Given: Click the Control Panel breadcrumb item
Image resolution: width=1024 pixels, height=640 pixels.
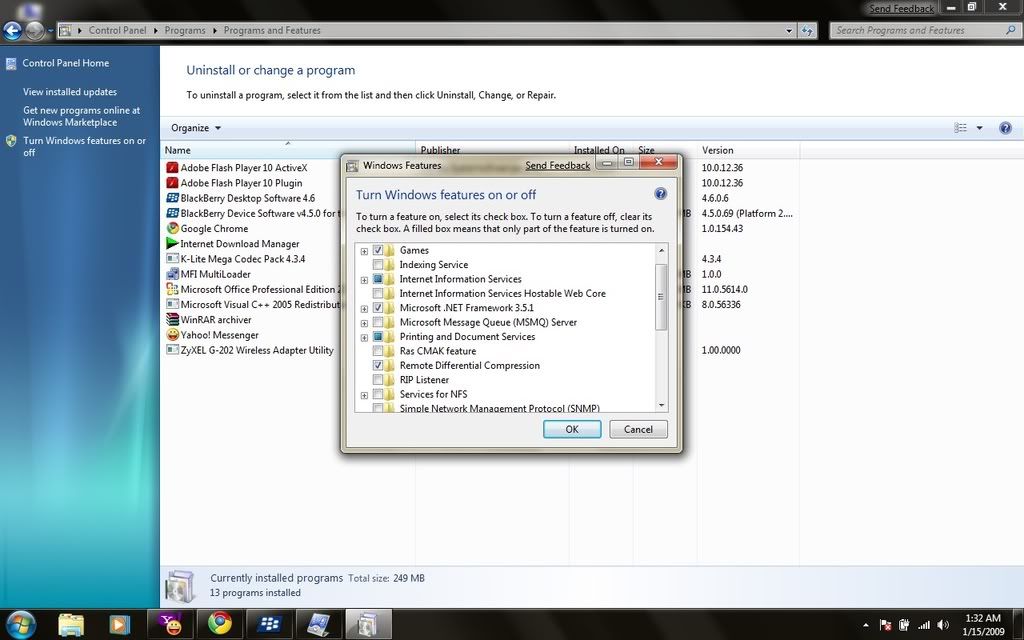Looking at the screenshot, I should pyautogui.click(x=117, y=31).
